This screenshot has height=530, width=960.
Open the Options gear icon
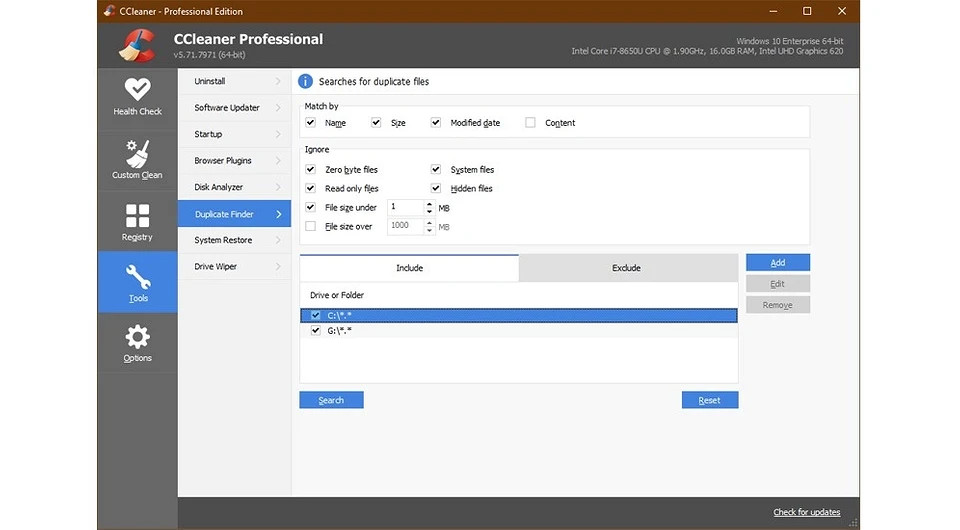[x=137, y=337]
